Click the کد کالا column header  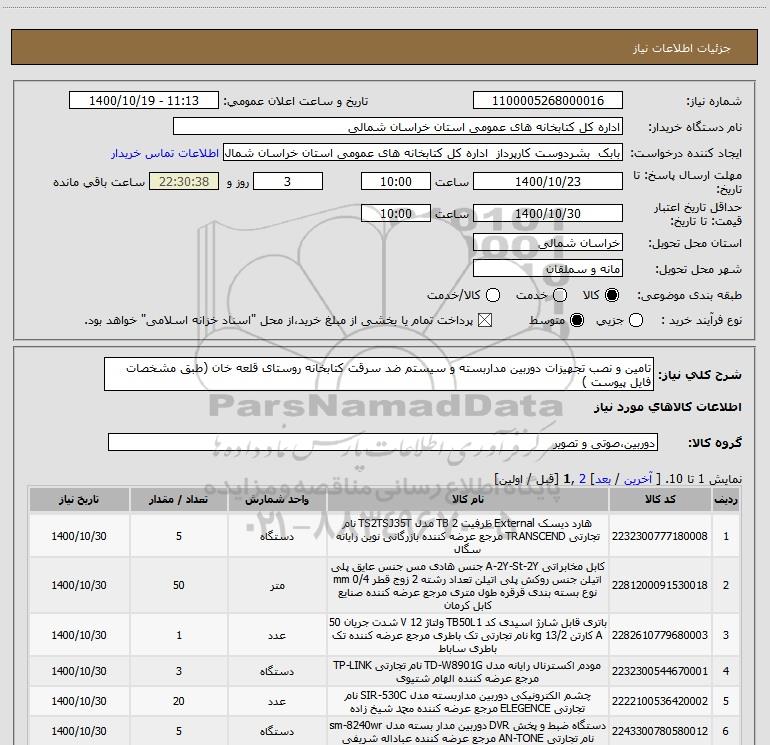[660, 499]
